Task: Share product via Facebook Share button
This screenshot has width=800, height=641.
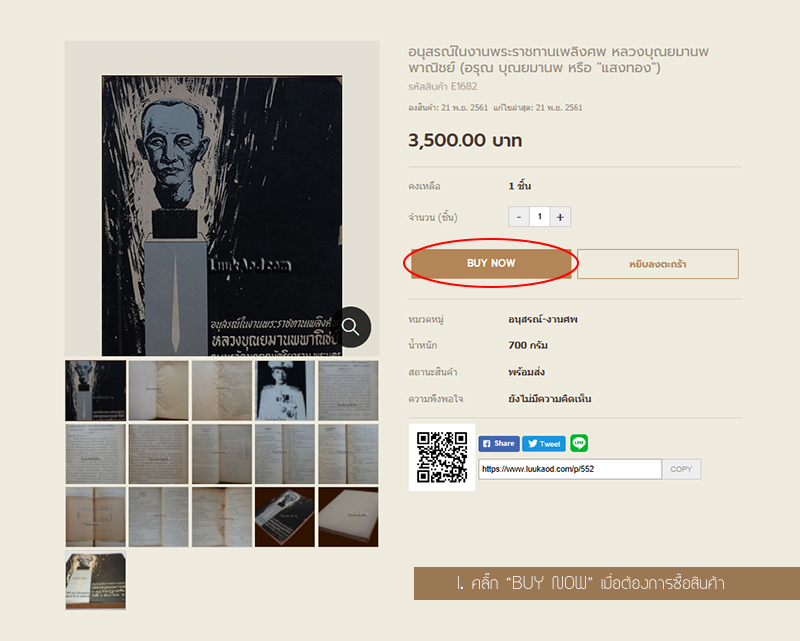Action: click(x=498, y=443)
